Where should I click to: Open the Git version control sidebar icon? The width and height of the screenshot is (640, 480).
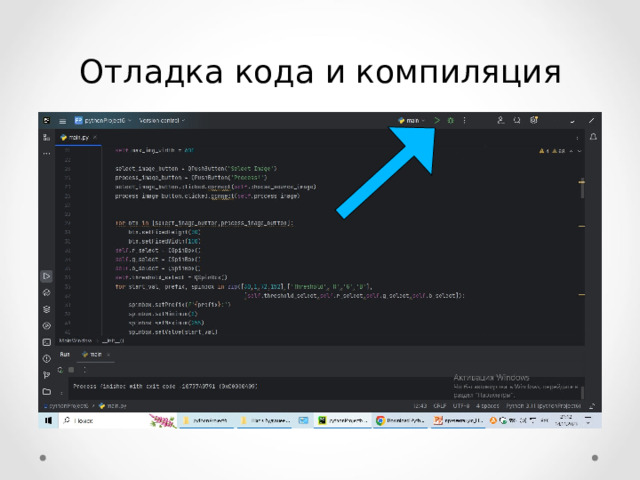click(x=47, y=375)
